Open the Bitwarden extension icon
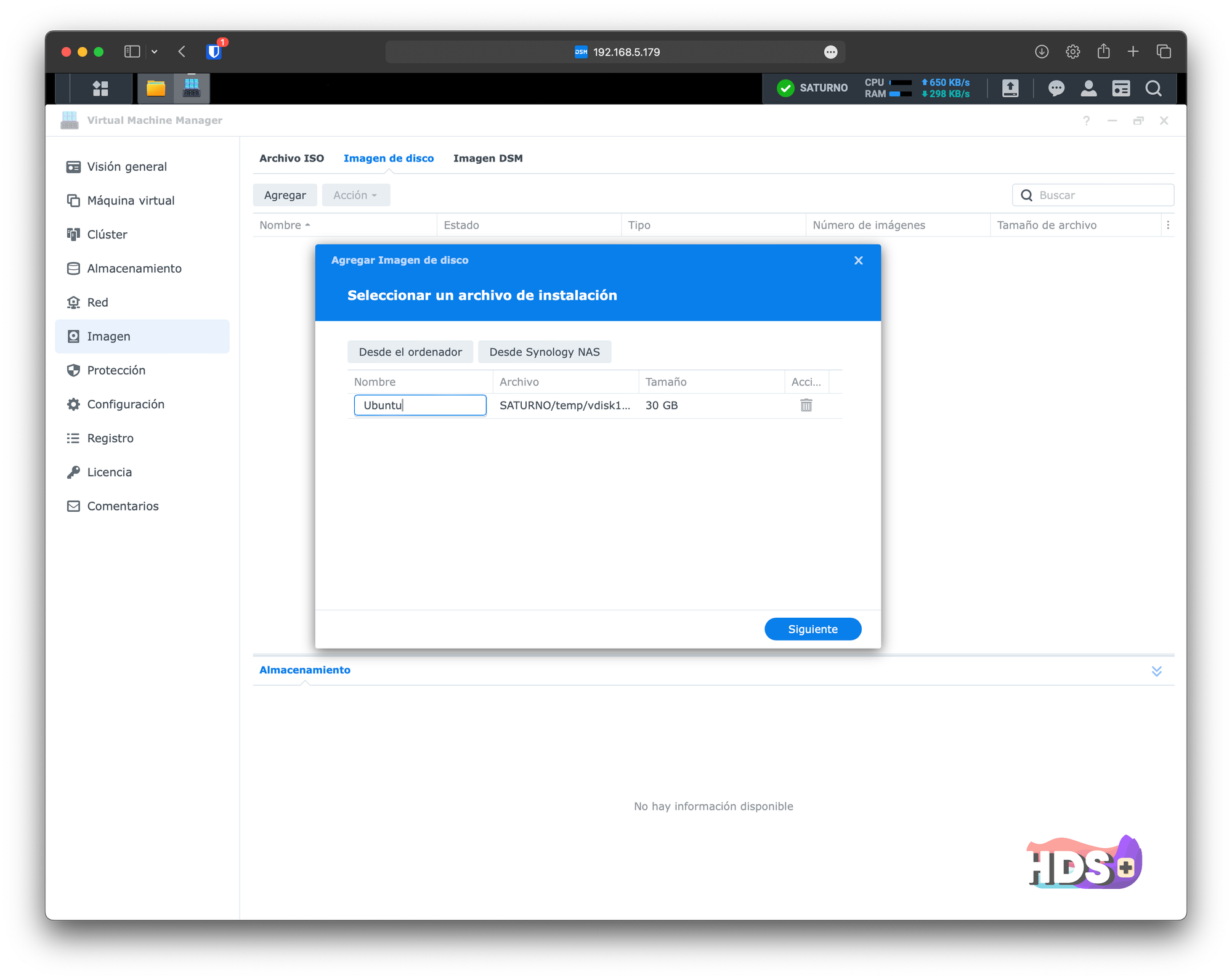1232x980 pixels. [214, 51]
